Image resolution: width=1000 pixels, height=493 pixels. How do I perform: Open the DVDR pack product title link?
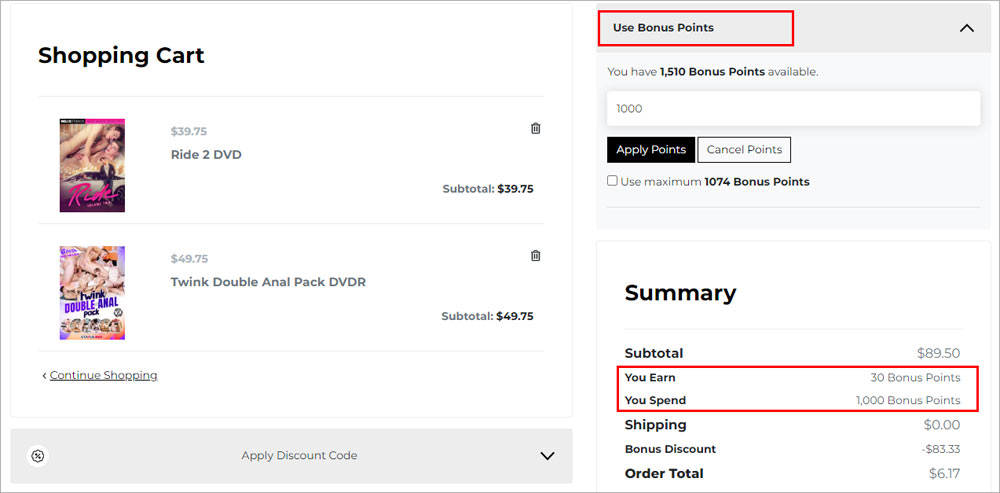268,282
